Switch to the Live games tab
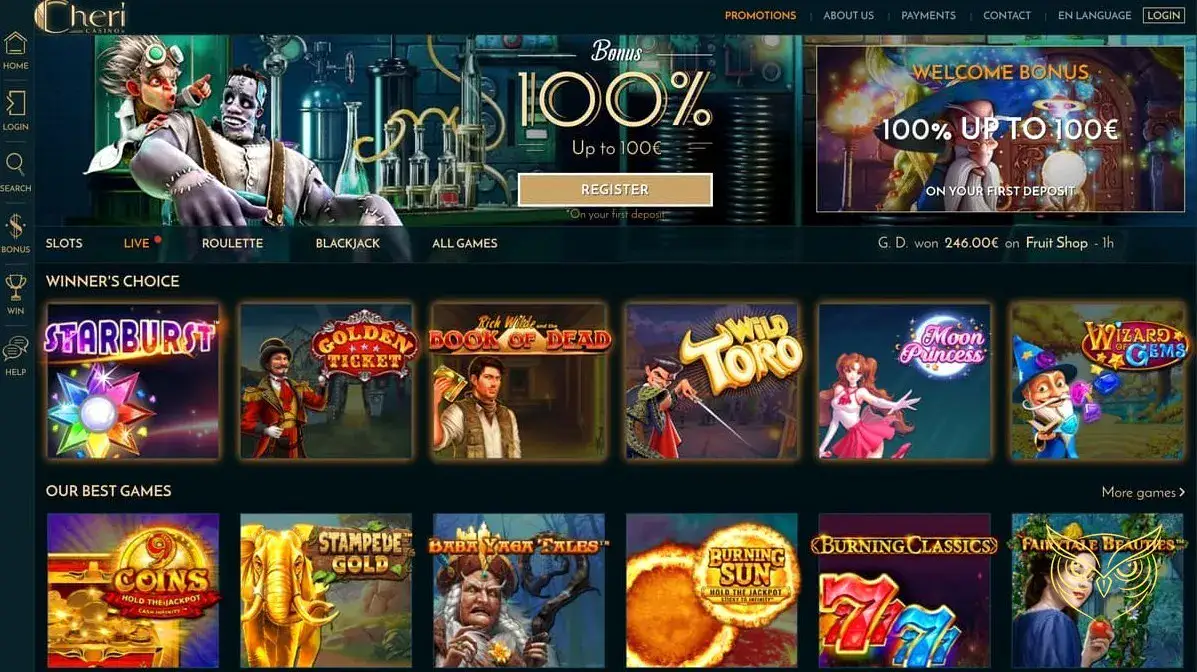This screenshot has height=672, width=1197. tap(137, 243)
